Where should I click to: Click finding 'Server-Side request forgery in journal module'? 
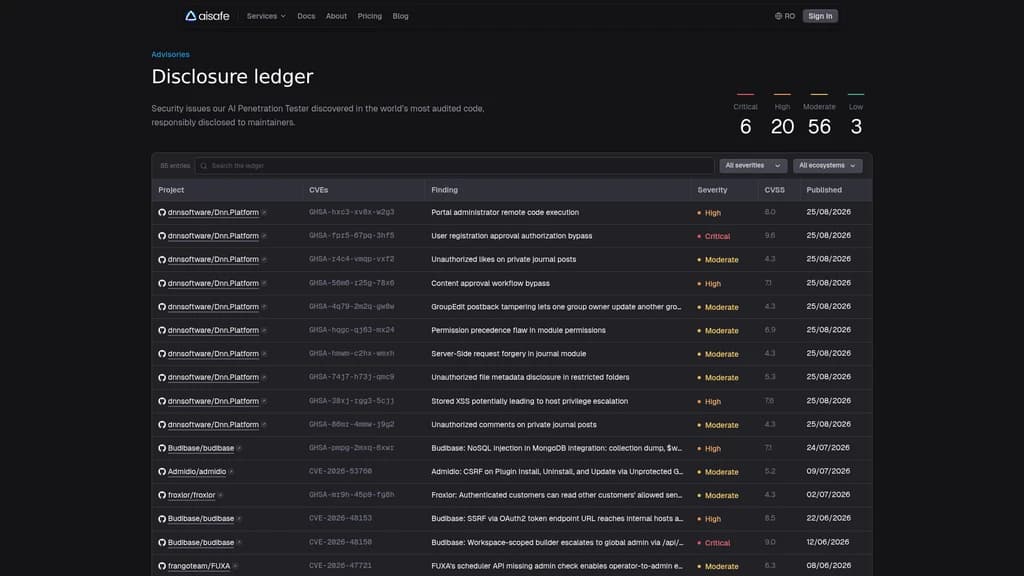pyautogui.click(x=509, y=354)
